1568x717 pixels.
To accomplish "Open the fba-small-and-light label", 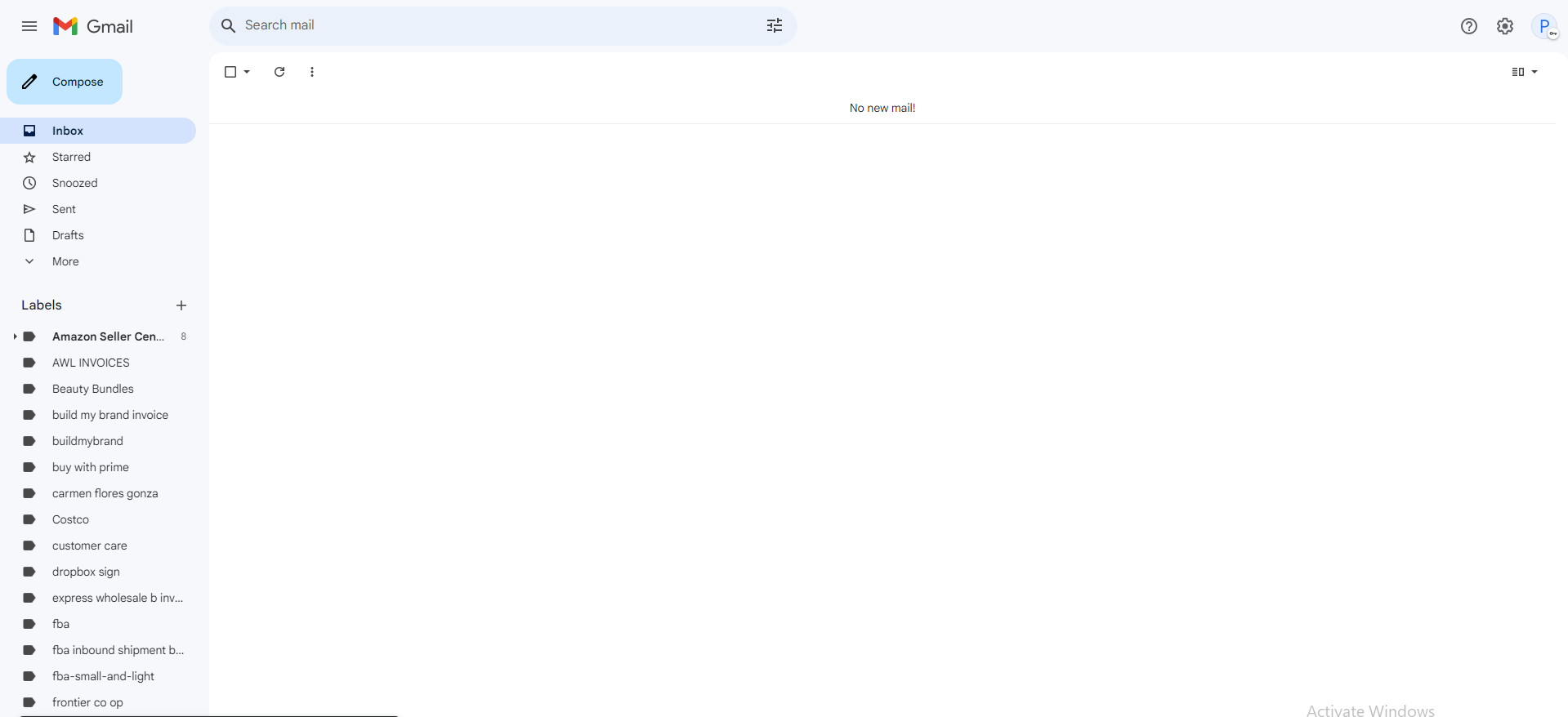I will [x=98, y=676].
